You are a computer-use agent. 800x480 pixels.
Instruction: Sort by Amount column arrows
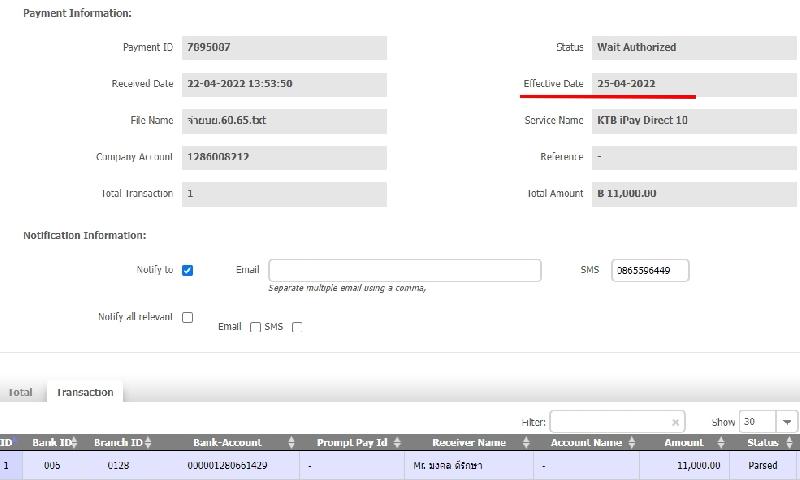pos(725,442)
